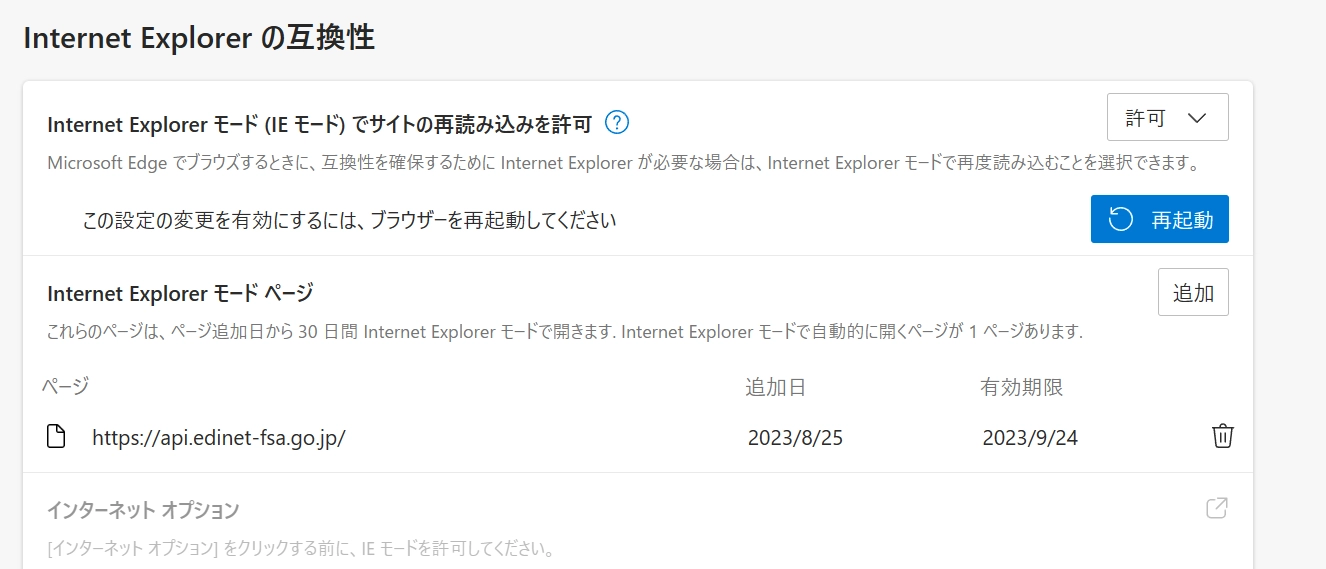This screenshot has width=1326, height=569.
Task: Click the added date 2023/8/25
Action: tap(795, 437)
